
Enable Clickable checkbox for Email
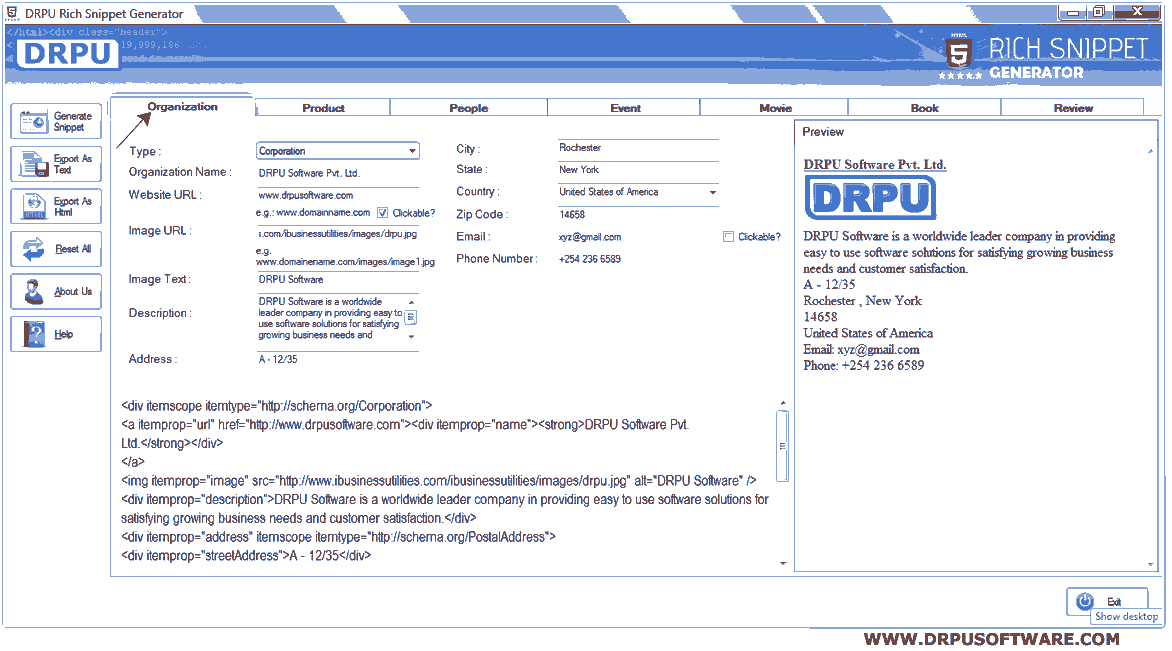(x=728, y=237)
